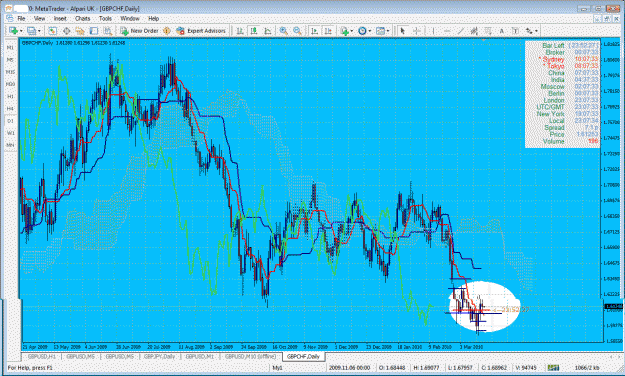Toggle the Navigator panel icon
Screen dimensions: 625x376
pos(80,31)
